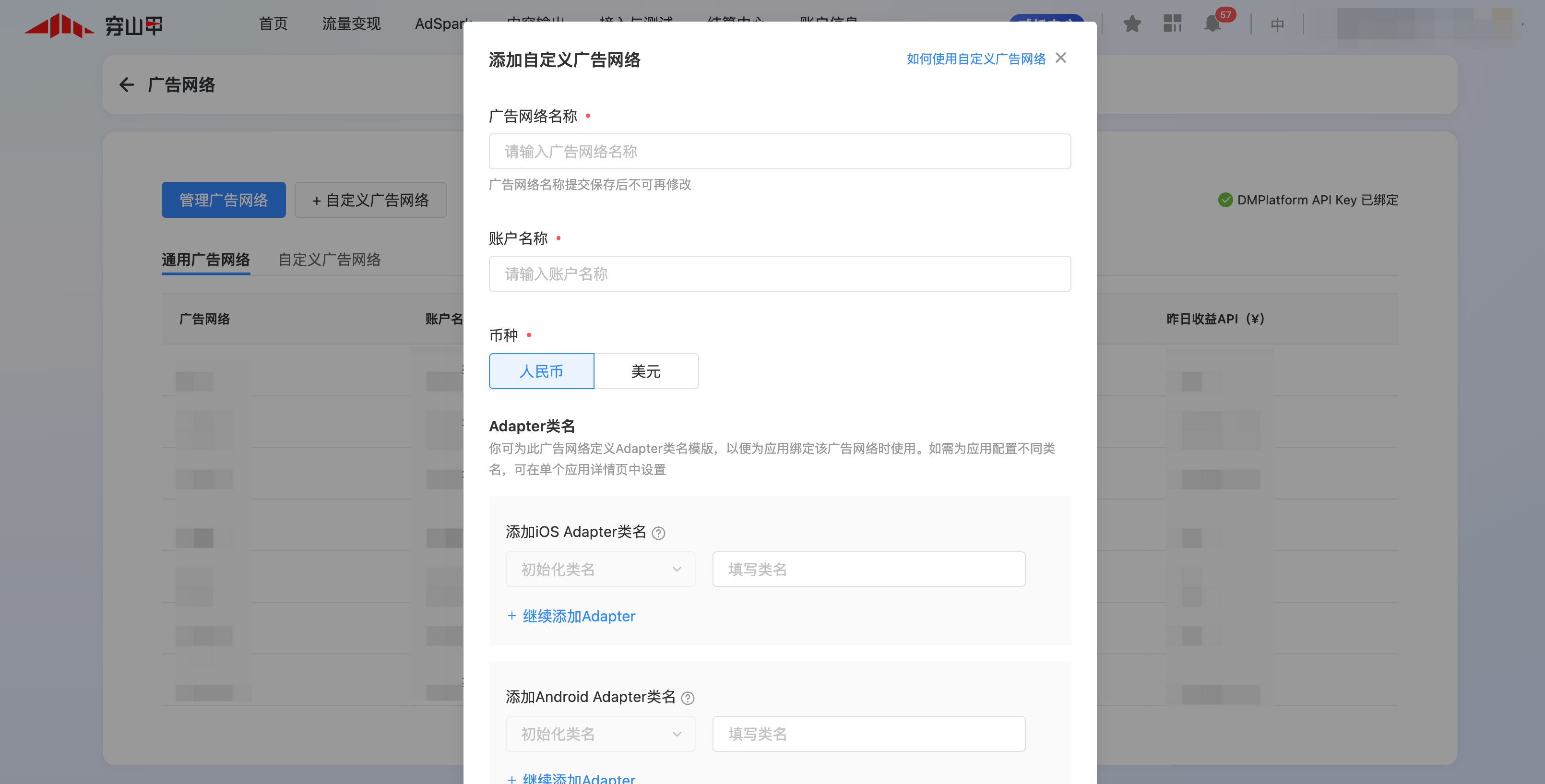Switch to 自定义广告网络 tab
The width and height of the screenshot is (1545, 784).
(329, 260)
